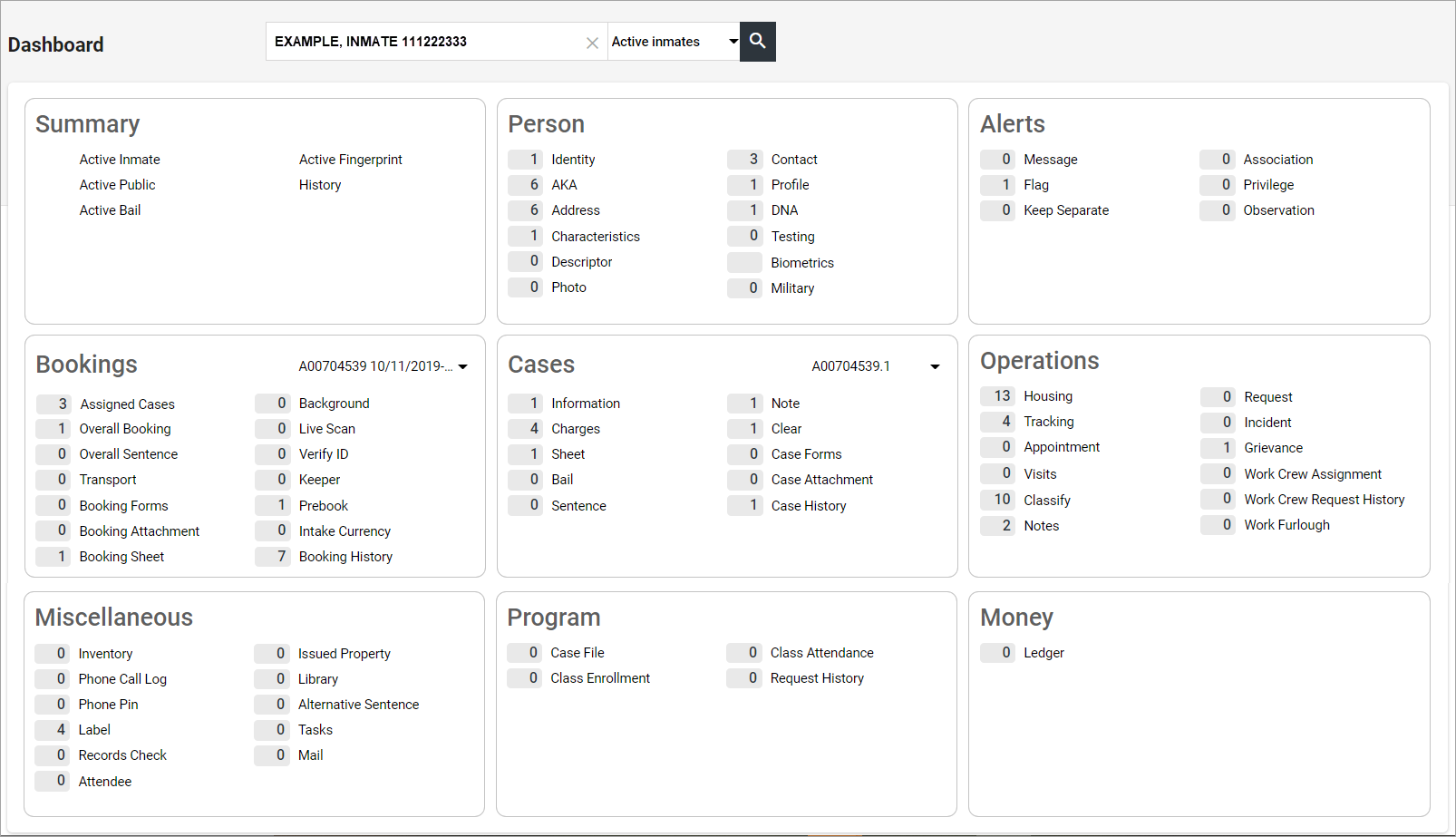Image resolution: width=1456 pixels, height=837 pixels.
Task: View Booking History
Action: click(345, 557)
